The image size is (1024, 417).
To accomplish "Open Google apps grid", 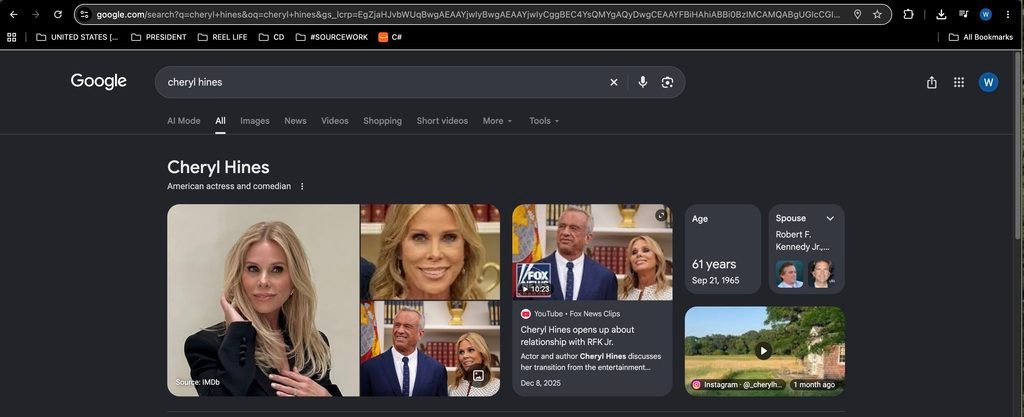I will 959,82.
